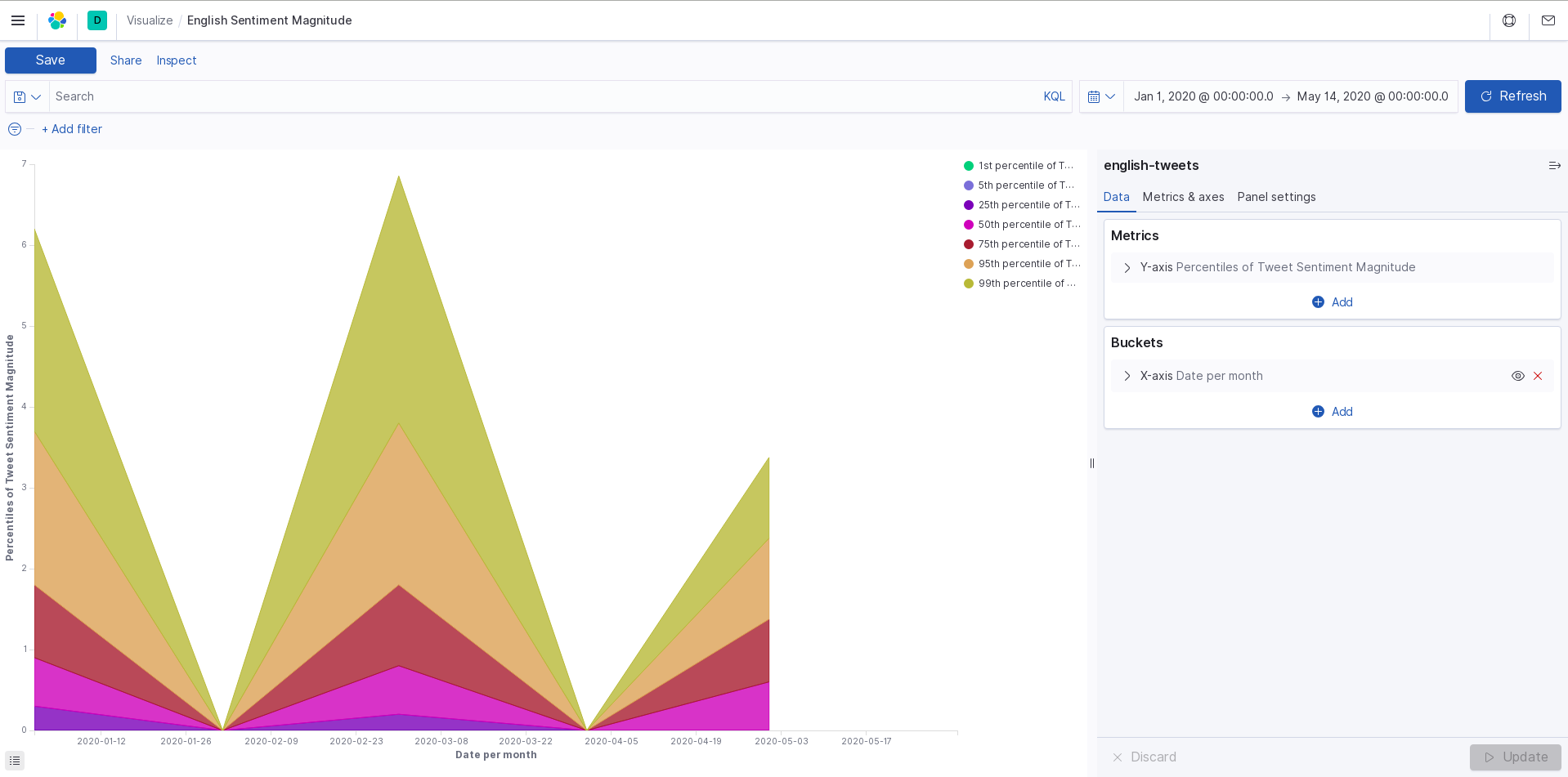The image size is (1568, 777).
Task: Open the space selector D avatar
Action: (97, 20)
